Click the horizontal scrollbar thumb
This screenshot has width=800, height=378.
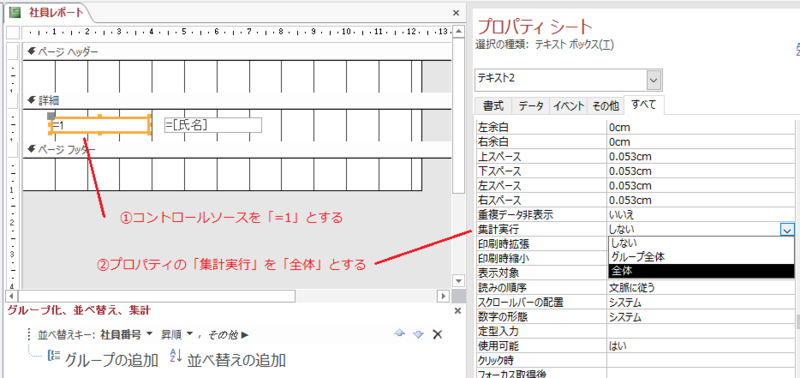[x=156, y=296]
